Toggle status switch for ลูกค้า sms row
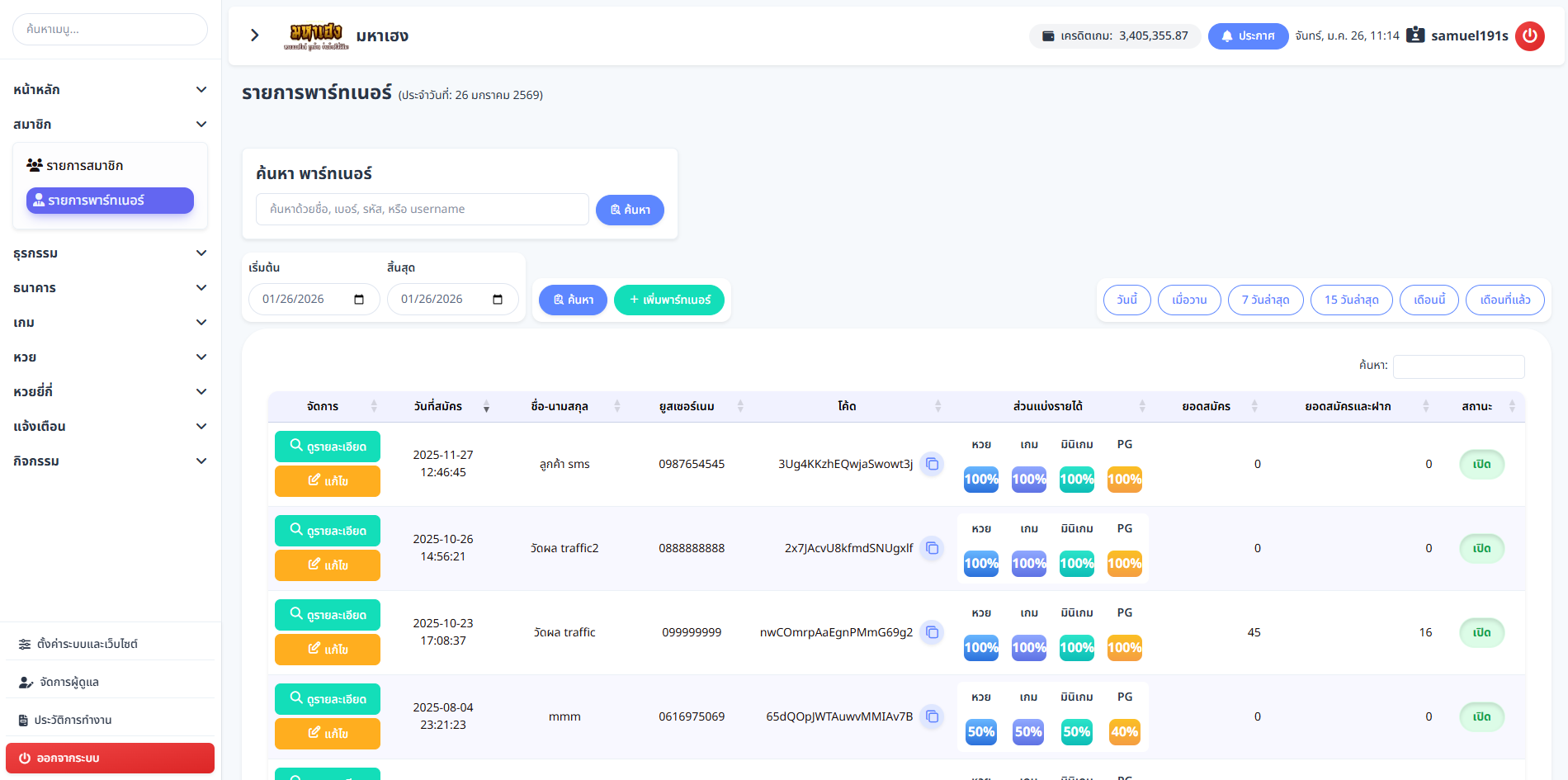1568x780 pixels. point(1481,464)
